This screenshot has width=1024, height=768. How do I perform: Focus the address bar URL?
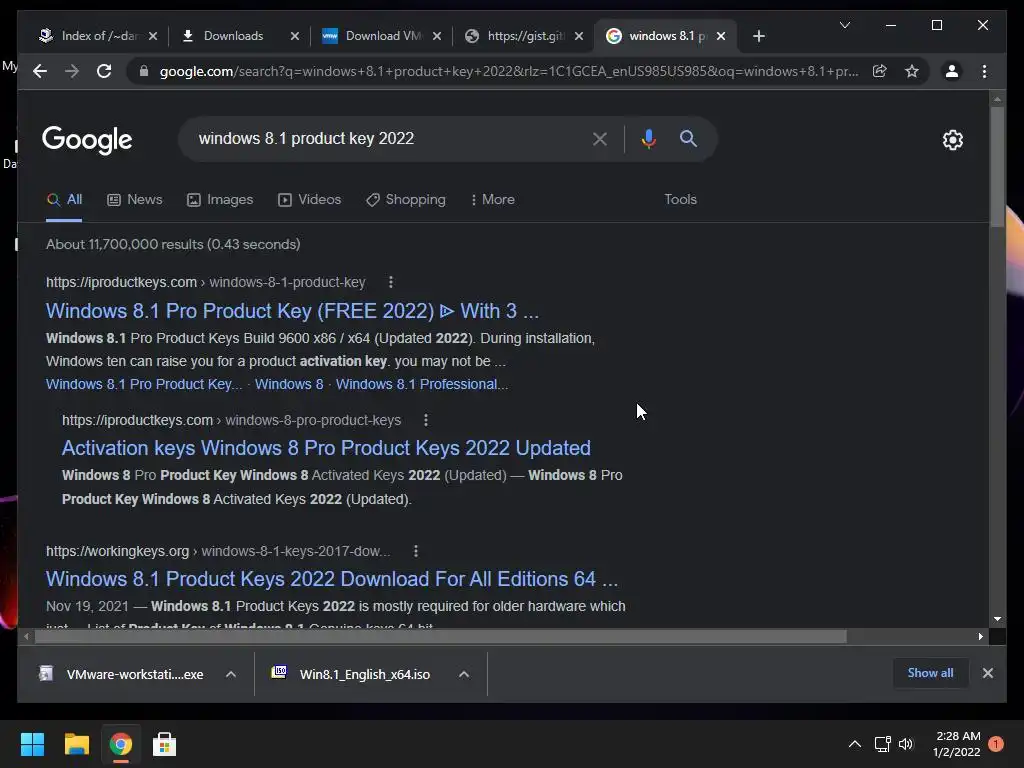click(509, 71)
